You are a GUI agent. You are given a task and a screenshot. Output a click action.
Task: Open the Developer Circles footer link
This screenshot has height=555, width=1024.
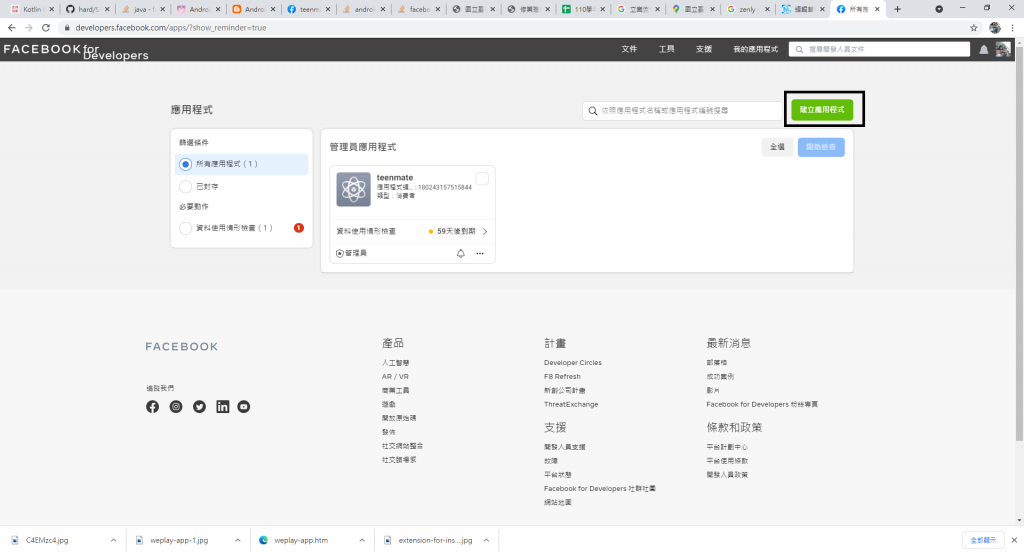[x=573, y=362]
